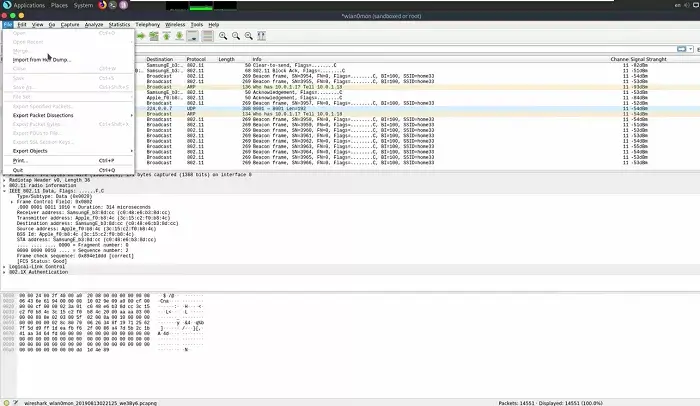Click the Protocol column header
This screenshot has height=406, width=700.
coord(197,59)
